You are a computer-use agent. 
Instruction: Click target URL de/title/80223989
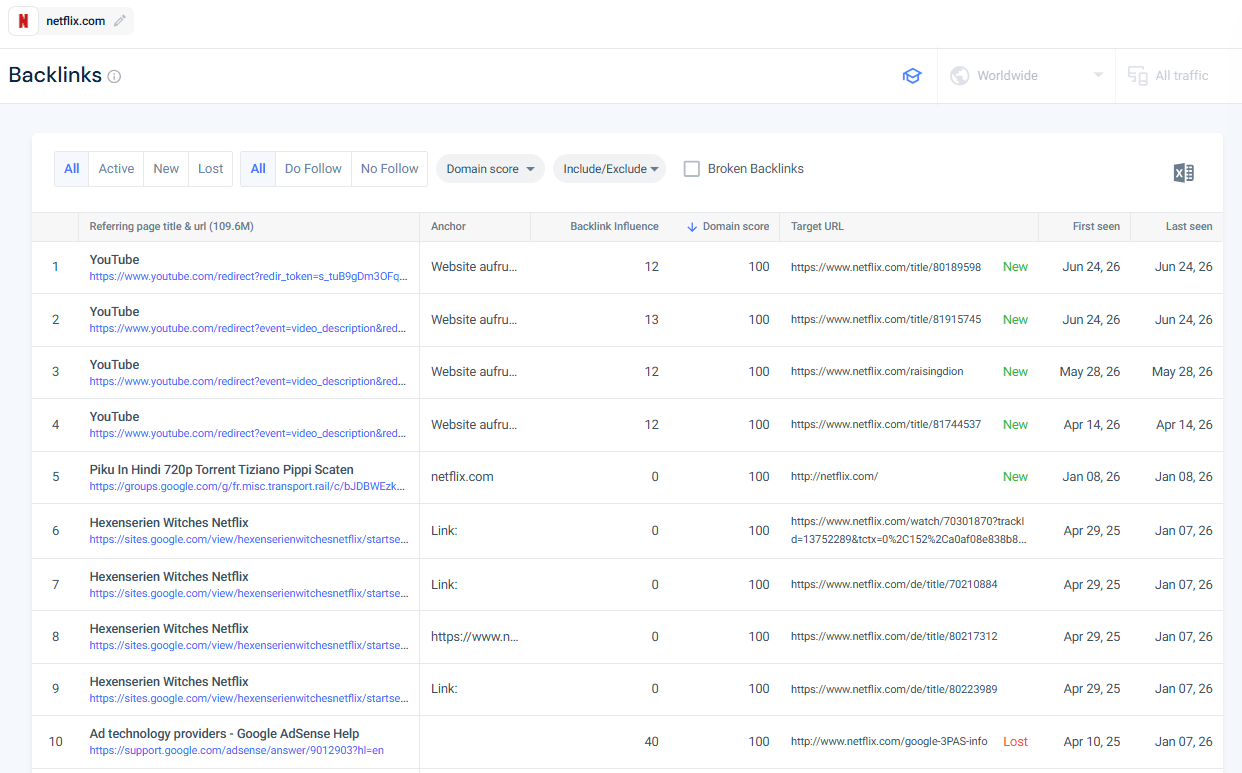pos(894,689)
